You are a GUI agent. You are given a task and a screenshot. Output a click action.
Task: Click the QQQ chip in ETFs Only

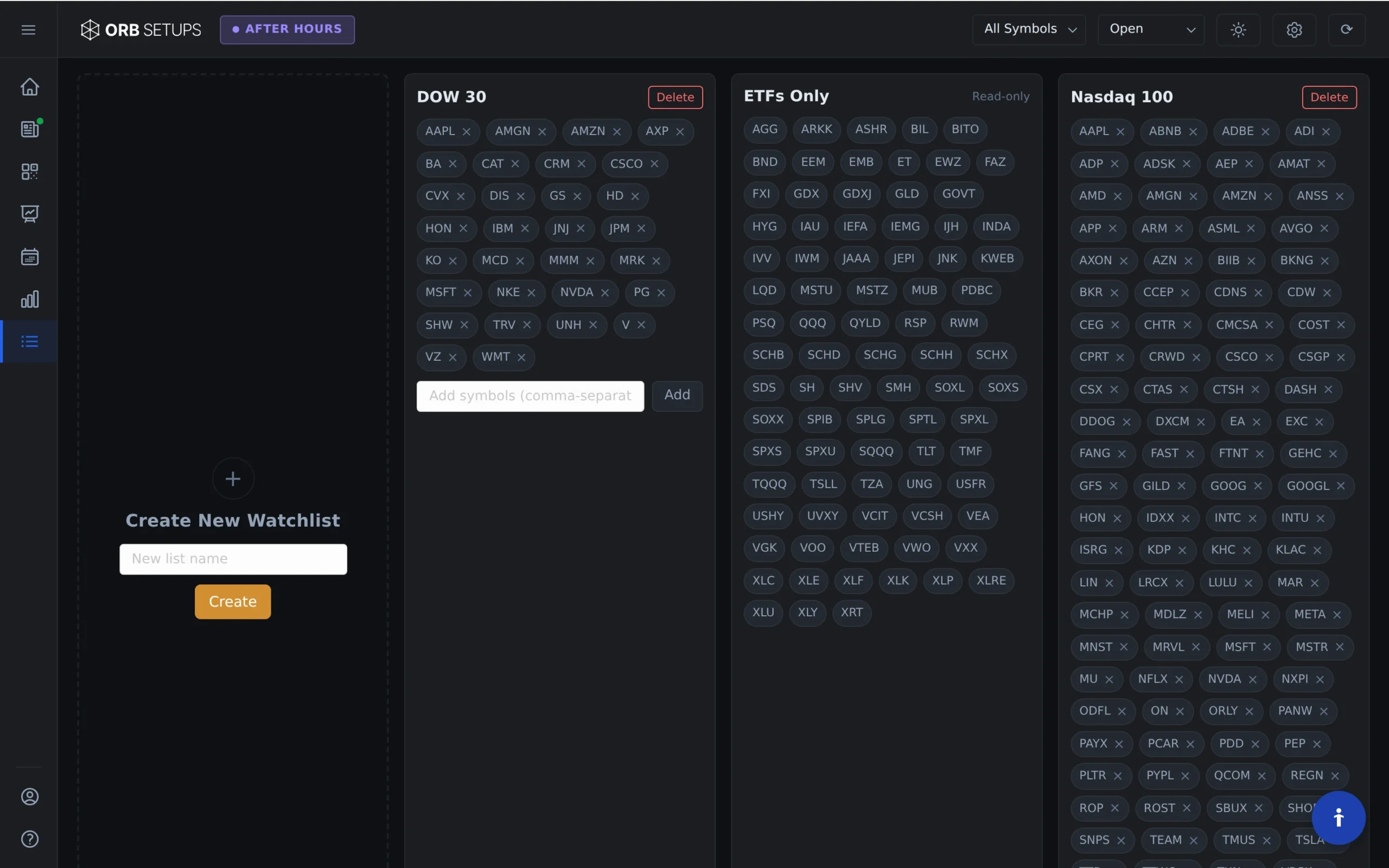[812, 323]
